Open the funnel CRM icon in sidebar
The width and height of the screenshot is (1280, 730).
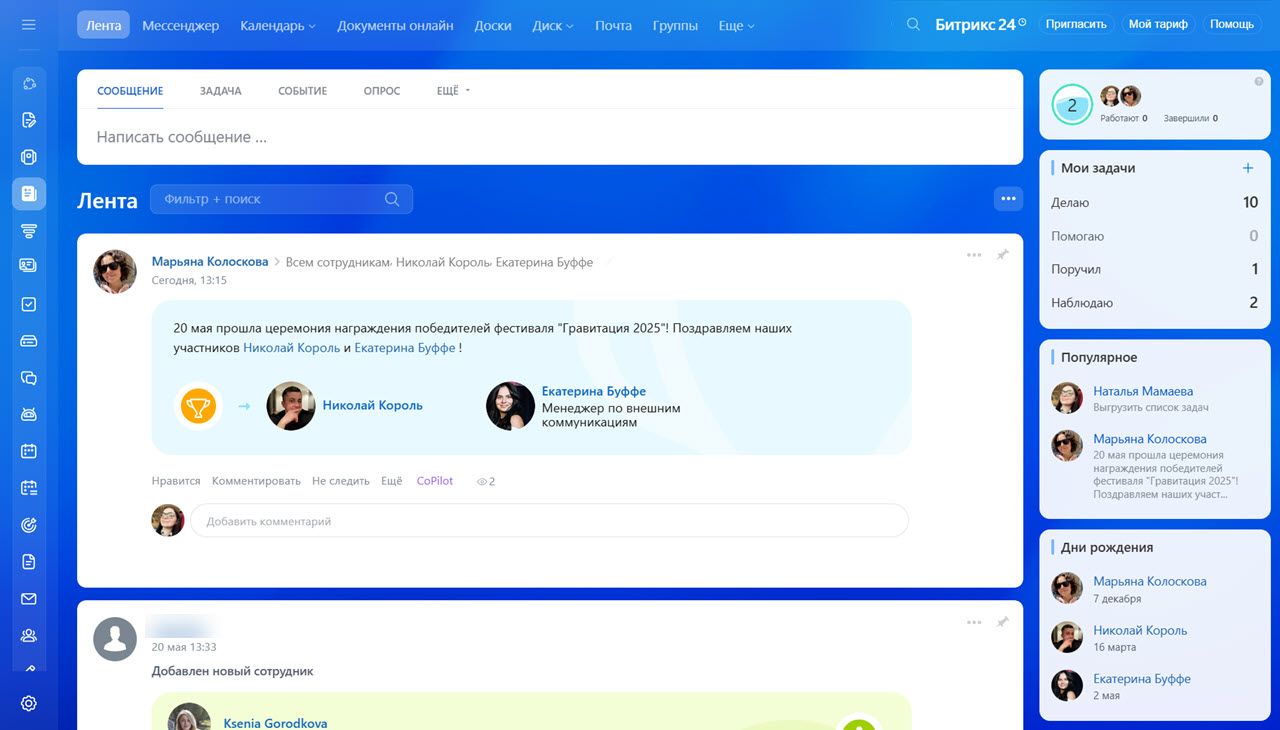click(x=29, y=231)
